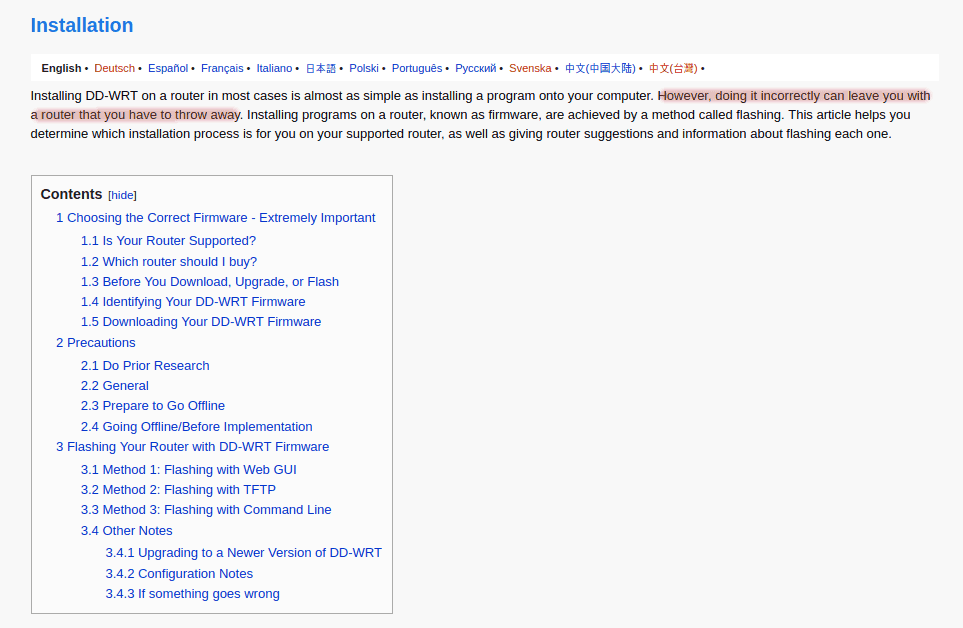Screen dimensions: 963x628
Task: Jump to Before You Download, Upgrade, or Flash
Action: [x=209, y=282]
